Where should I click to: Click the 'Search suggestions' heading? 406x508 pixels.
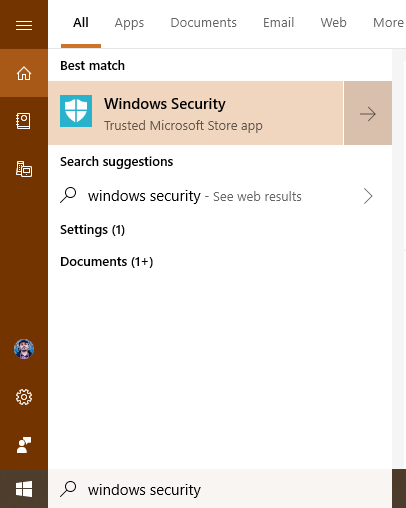tap(117, 162)
